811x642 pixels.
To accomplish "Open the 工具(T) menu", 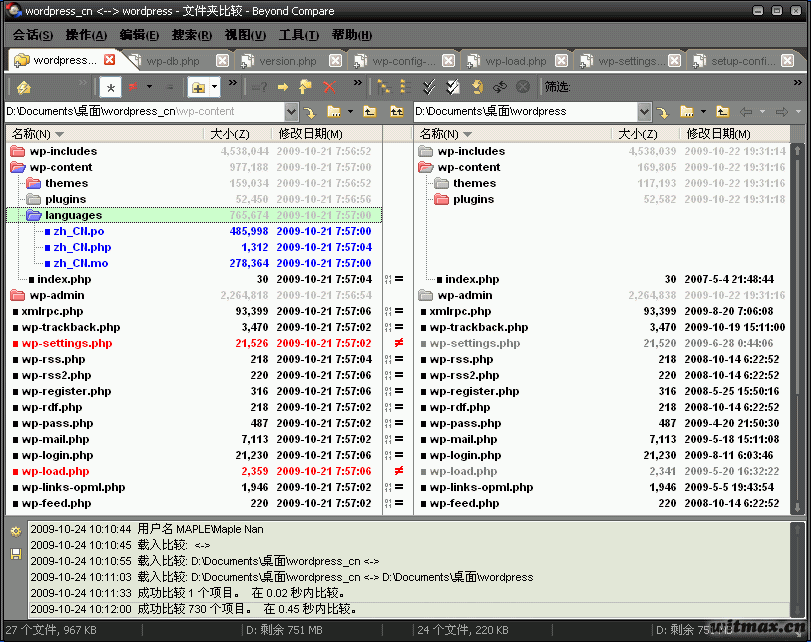I will tap(299, 35).
